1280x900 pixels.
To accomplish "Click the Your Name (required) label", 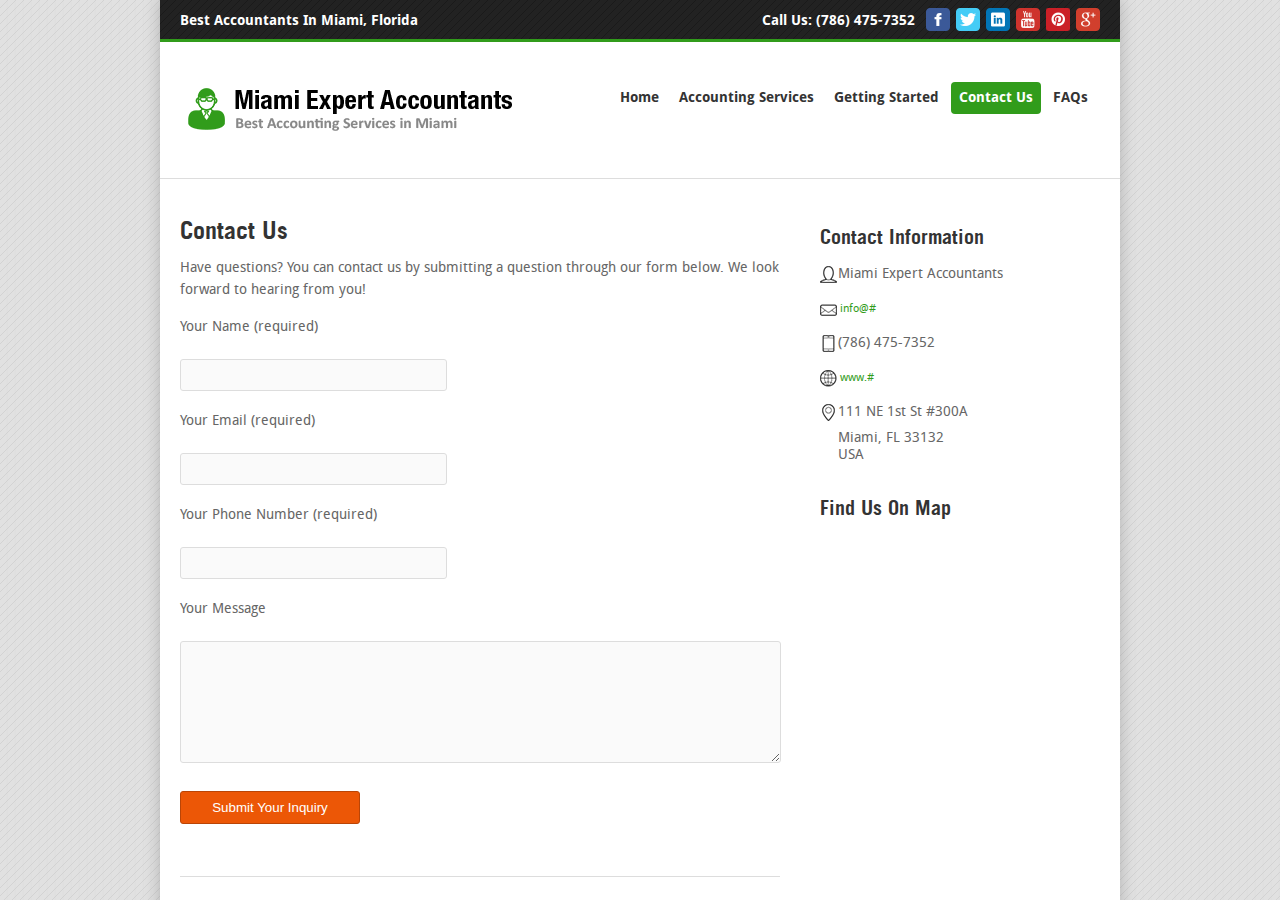I will [x=249, y=326].
